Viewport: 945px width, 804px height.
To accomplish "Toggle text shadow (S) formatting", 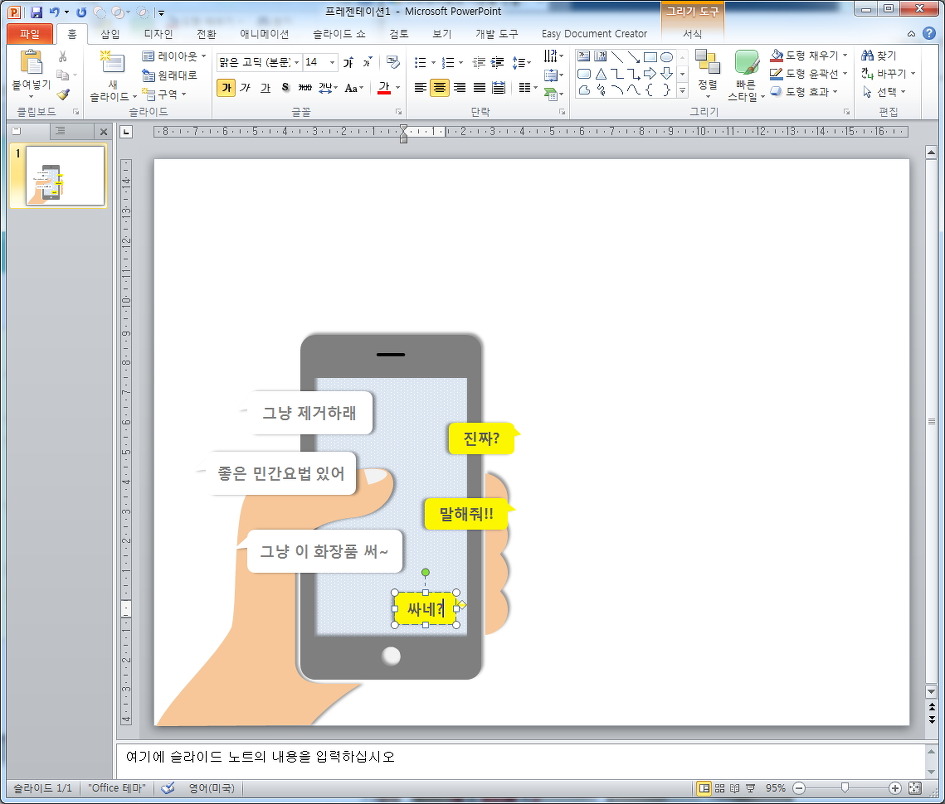I will tap(285, 88).
